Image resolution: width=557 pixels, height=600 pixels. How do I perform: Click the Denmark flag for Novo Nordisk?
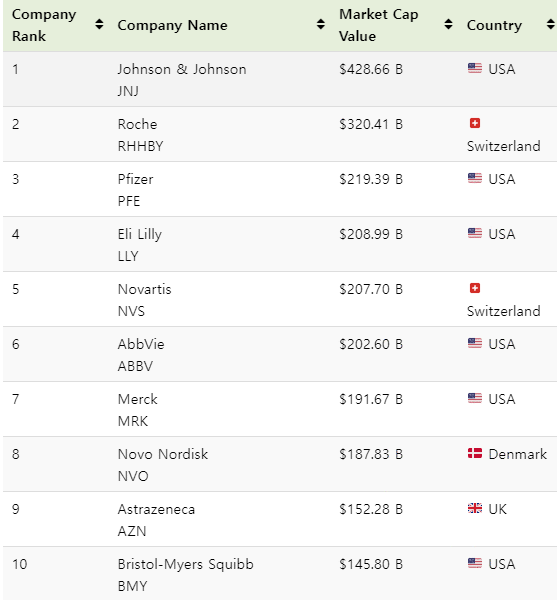475,453
